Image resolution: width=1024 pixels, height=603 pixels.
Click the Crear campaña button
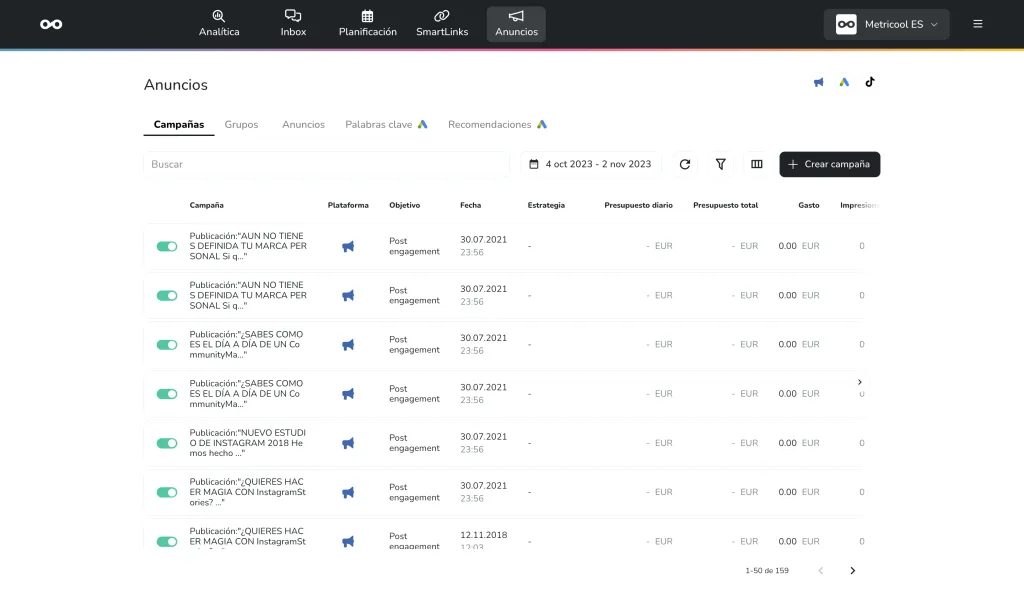pyautogui.click(x=829, y=164)
